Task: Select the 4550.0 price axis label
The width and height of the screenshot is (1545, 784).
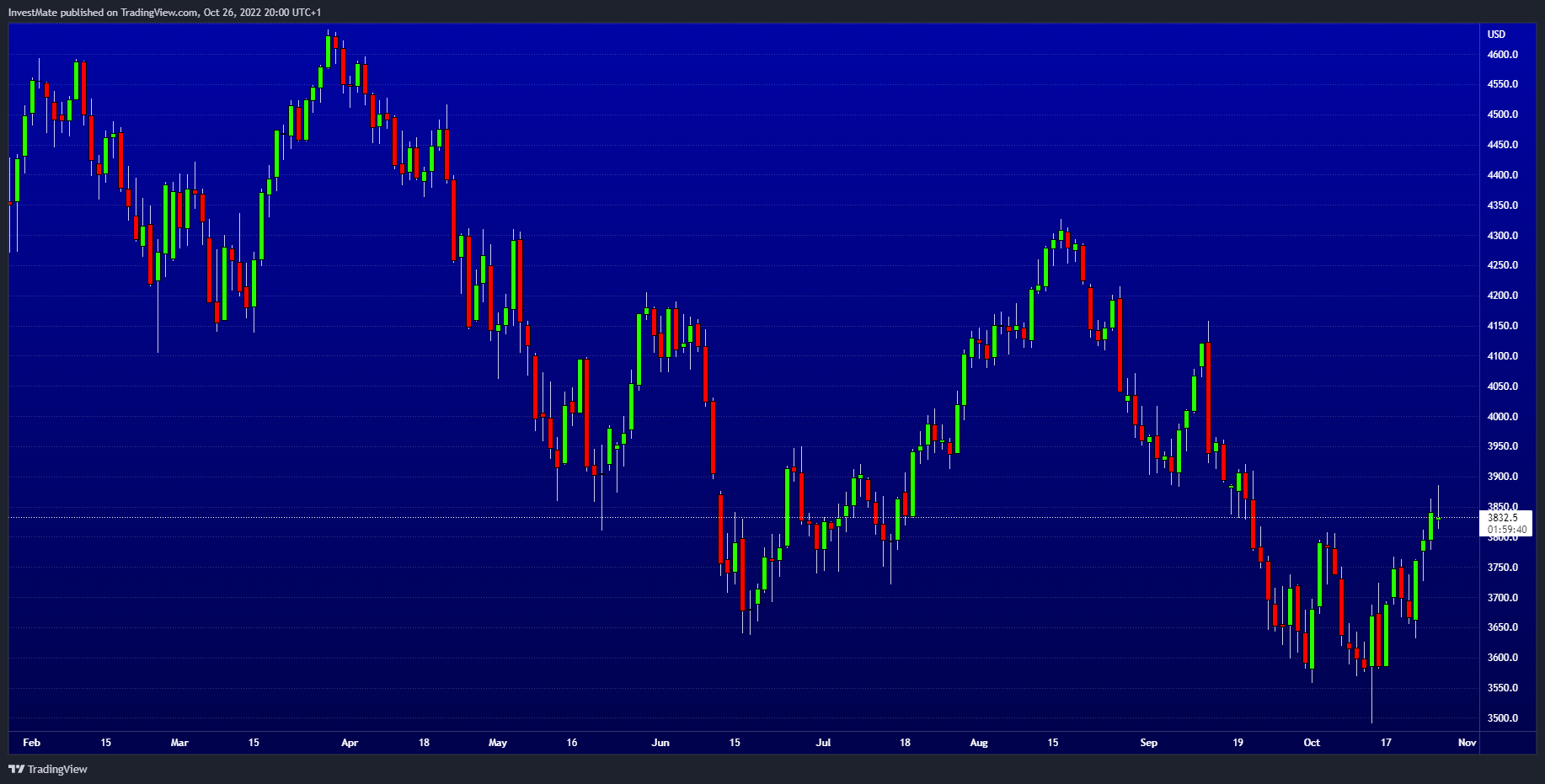Action: coord(1503,84)
